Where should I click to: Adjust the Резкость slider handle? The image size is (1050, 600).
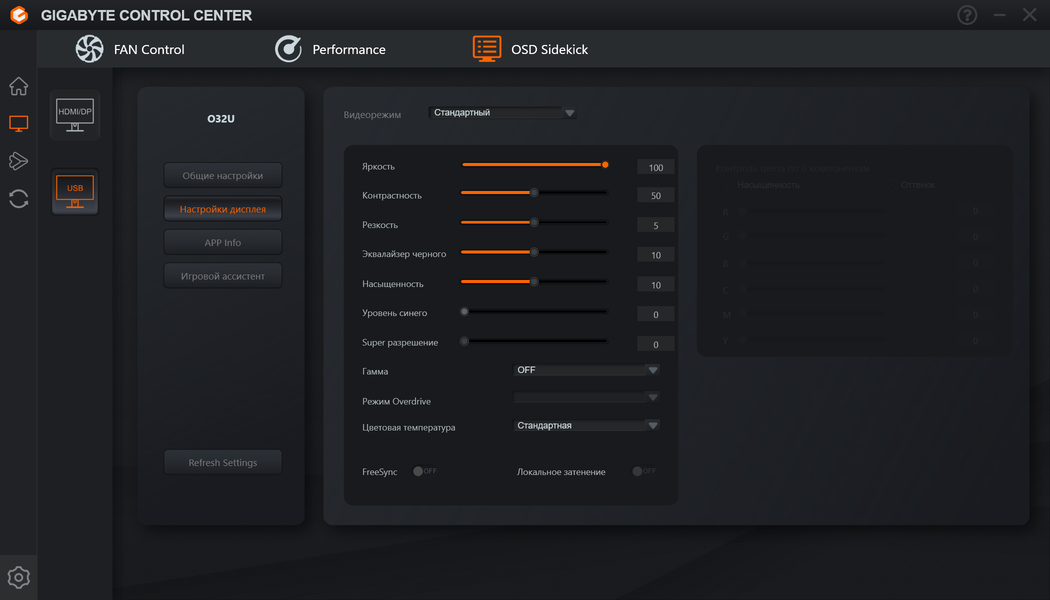(x=534, y=222)
